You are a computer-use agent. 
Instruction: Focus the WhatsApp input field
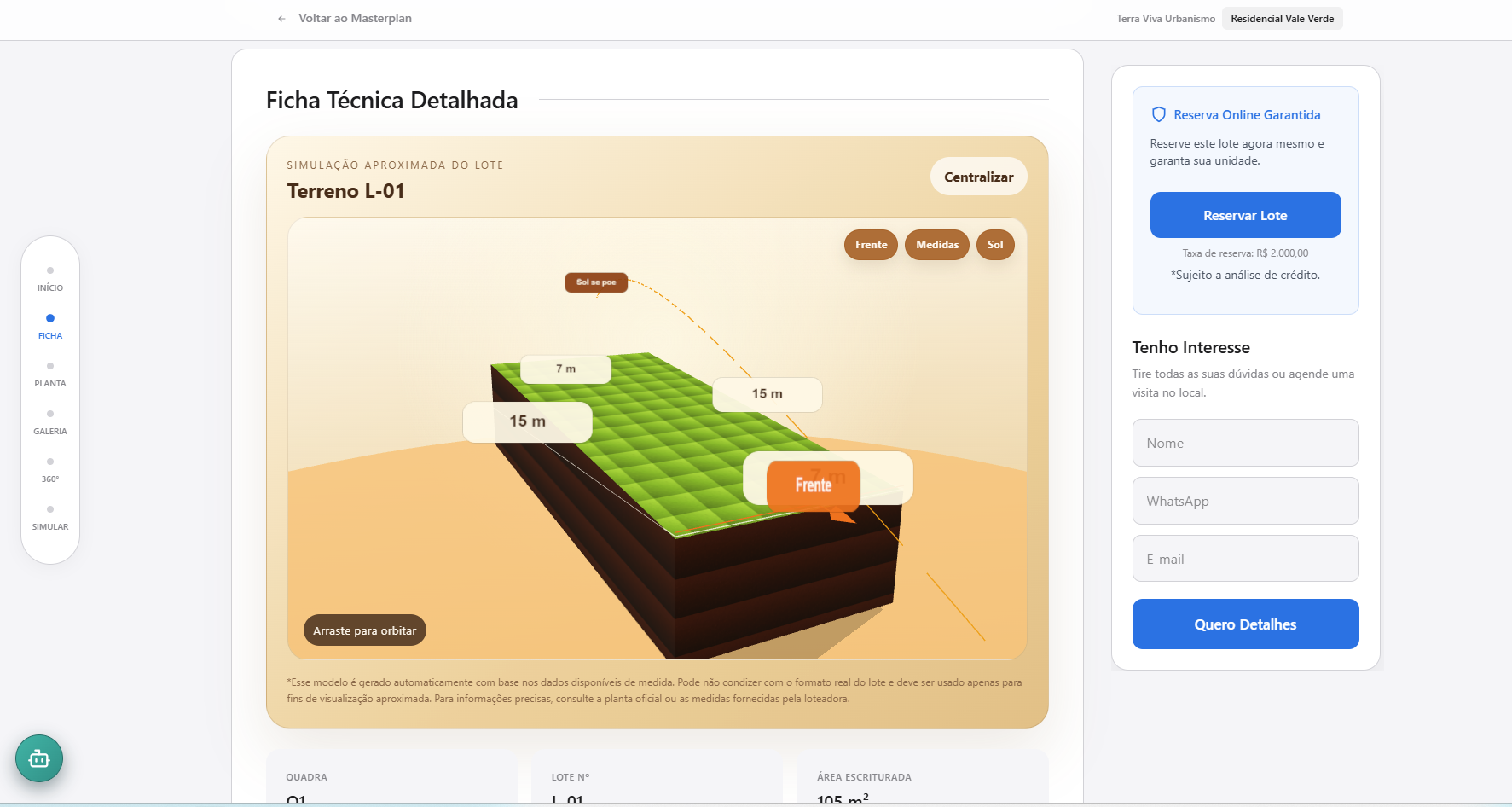1244,501
